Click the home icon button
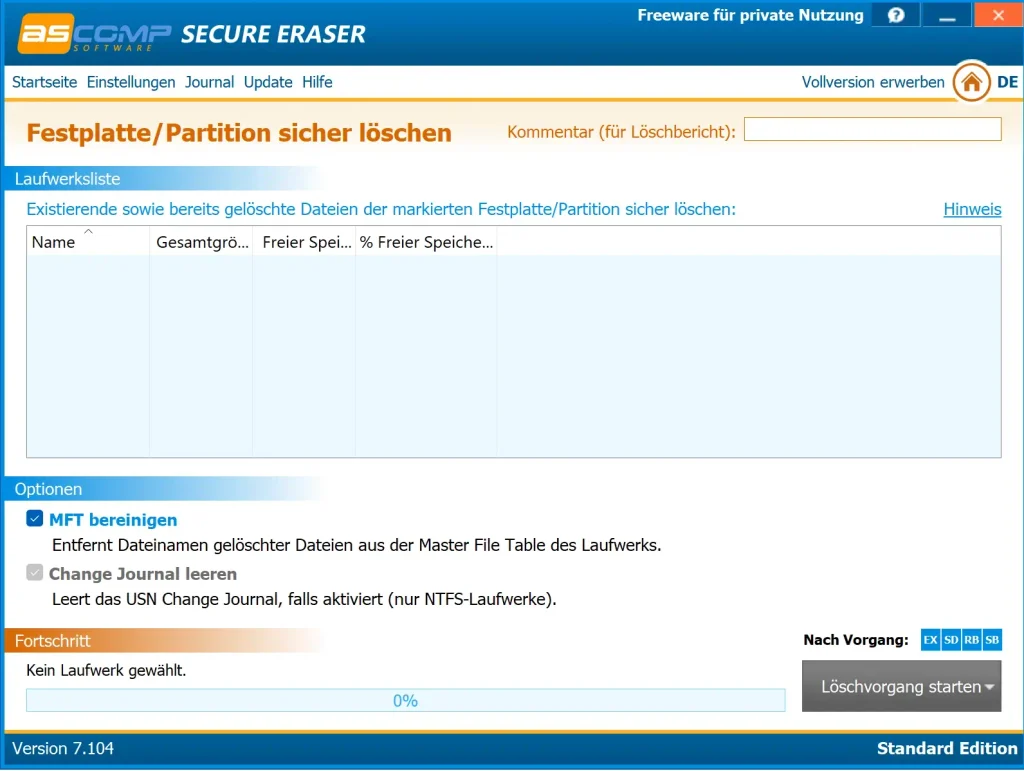 pos(971,82)
